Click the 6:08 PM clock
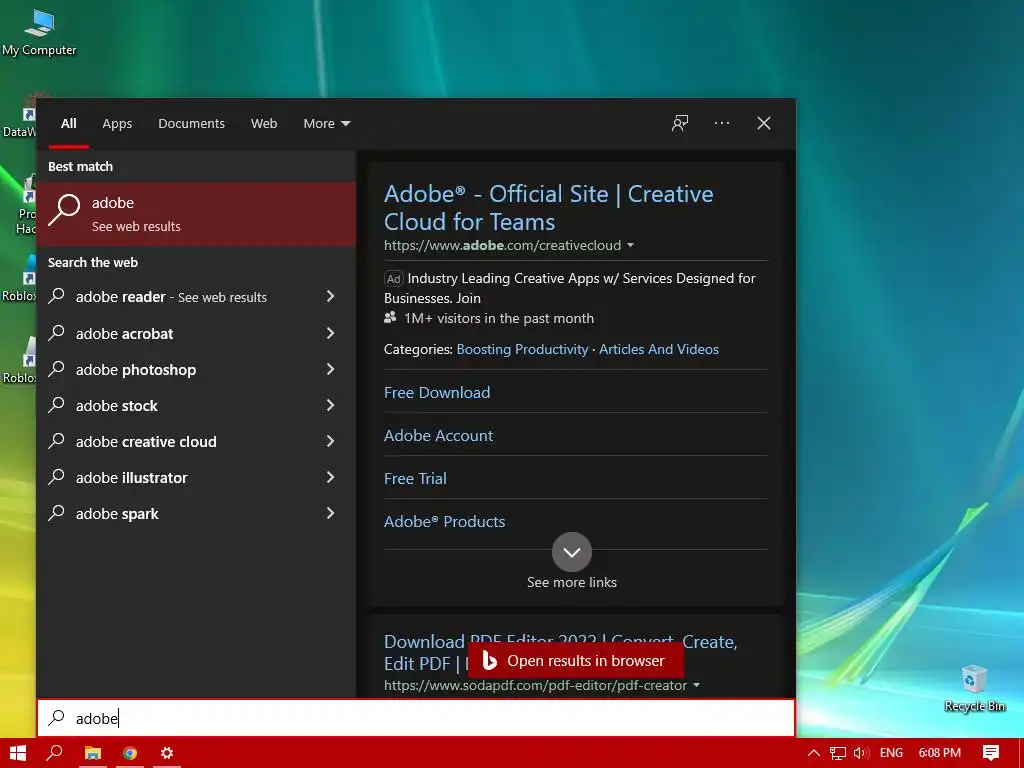Image resolution: width=1024 pixels, height=768 pixels. pyautogui.click(x=940, y=753)
